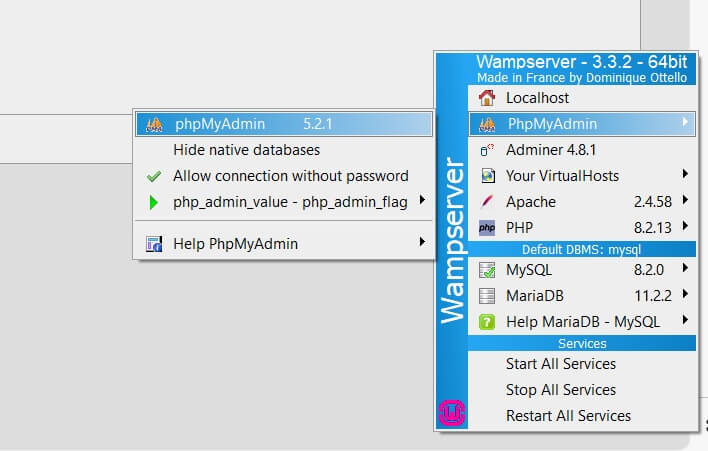Choose Stop All Services
The height and width of the screenshot is (451, 708).
click(x=582, y=390)
